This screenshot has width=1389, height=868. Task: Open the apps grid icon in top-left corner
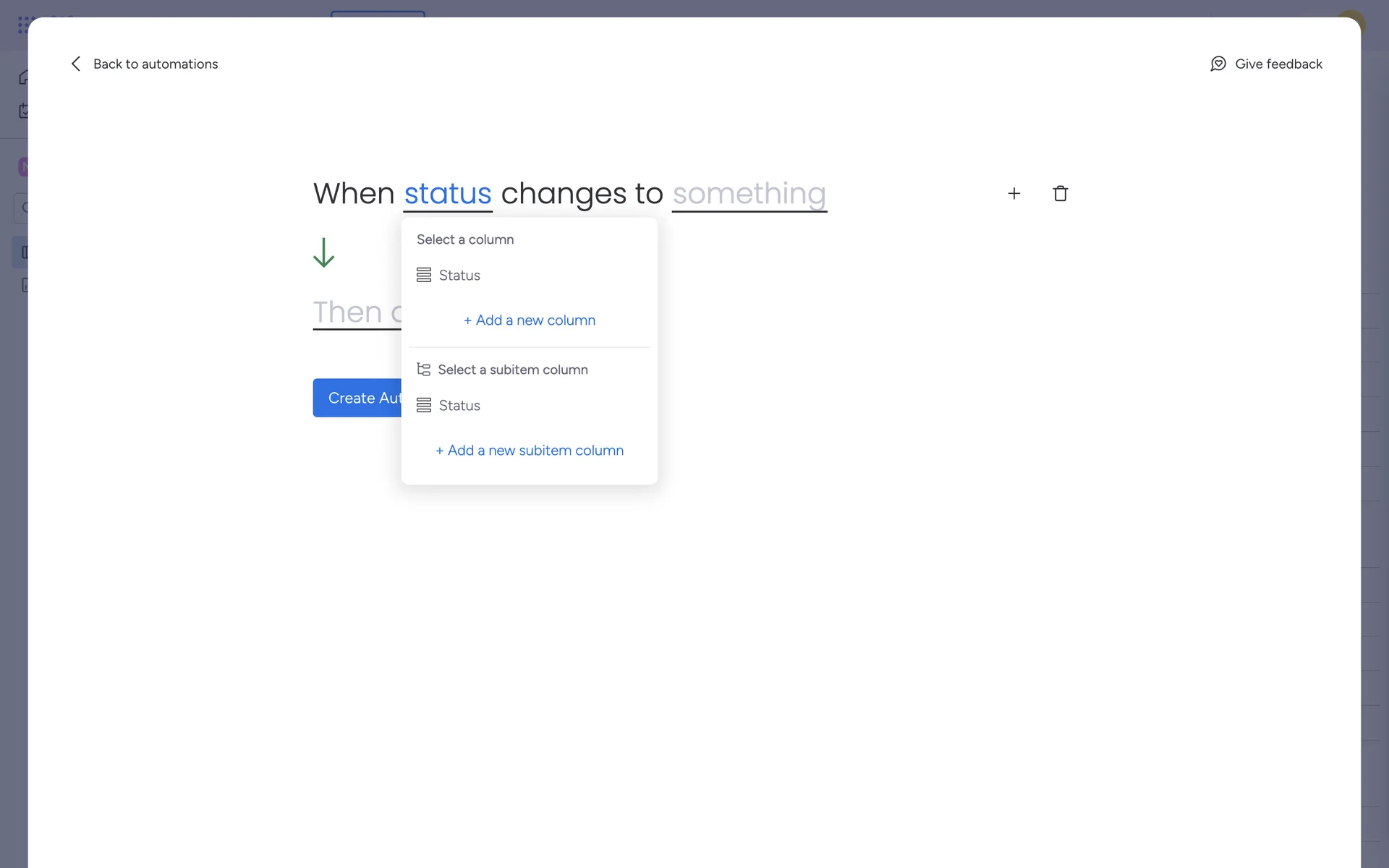pyautogui.click(x=25, y=25)
